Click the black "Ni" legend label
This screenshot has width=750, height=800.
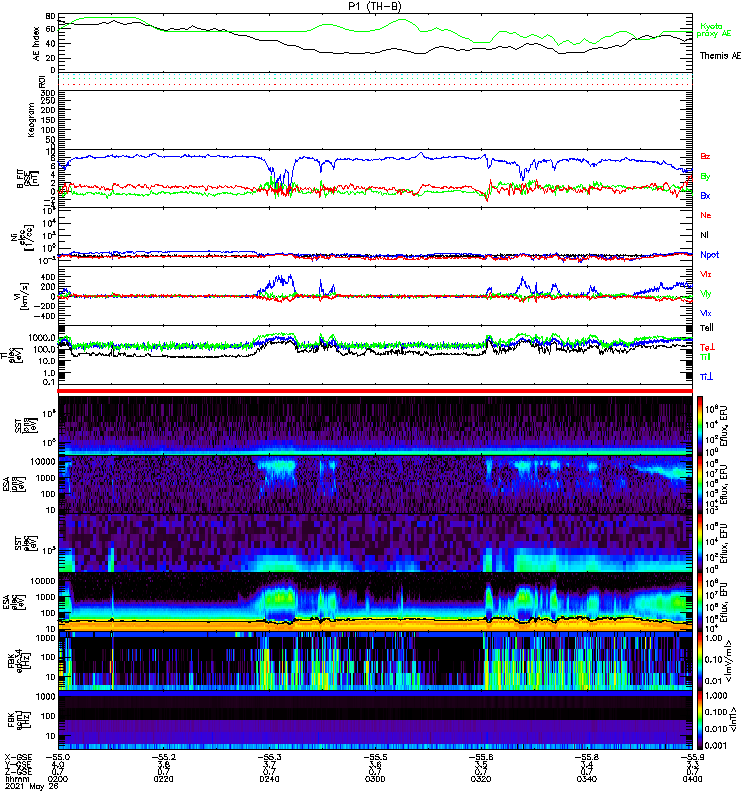[x=704, y=235]
